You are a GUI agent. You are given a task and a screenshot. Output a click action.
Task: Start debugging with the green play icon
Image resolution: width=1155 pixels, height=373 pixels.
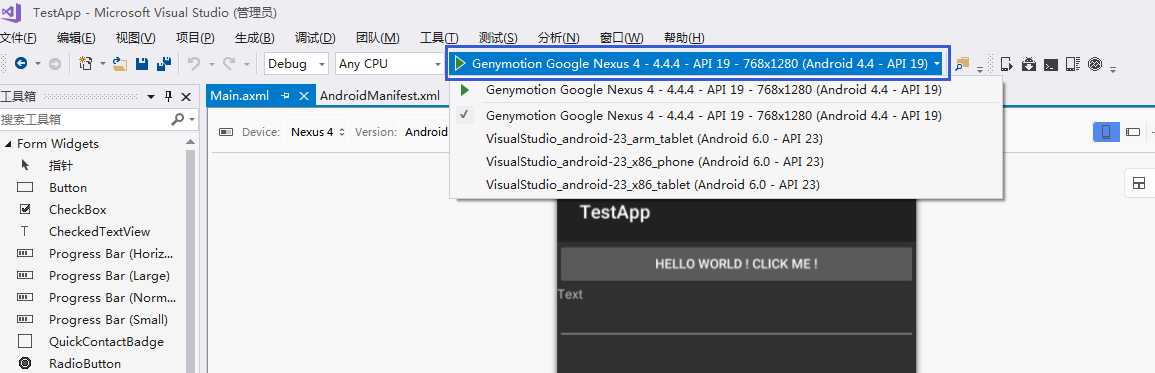tap(460, 63)
